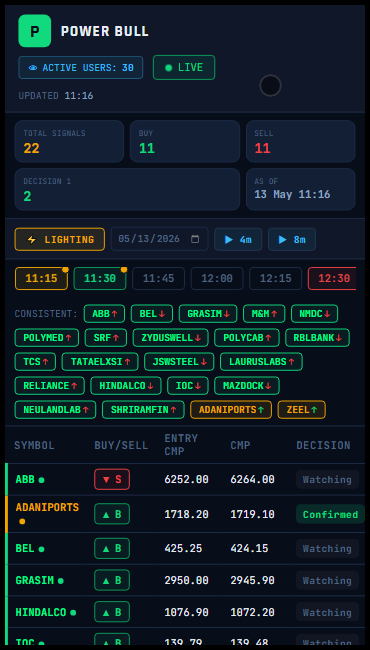This screenshot has height=650, width=370.
Task: Click the Total Signals 22 card
Action: click(69, 141)
